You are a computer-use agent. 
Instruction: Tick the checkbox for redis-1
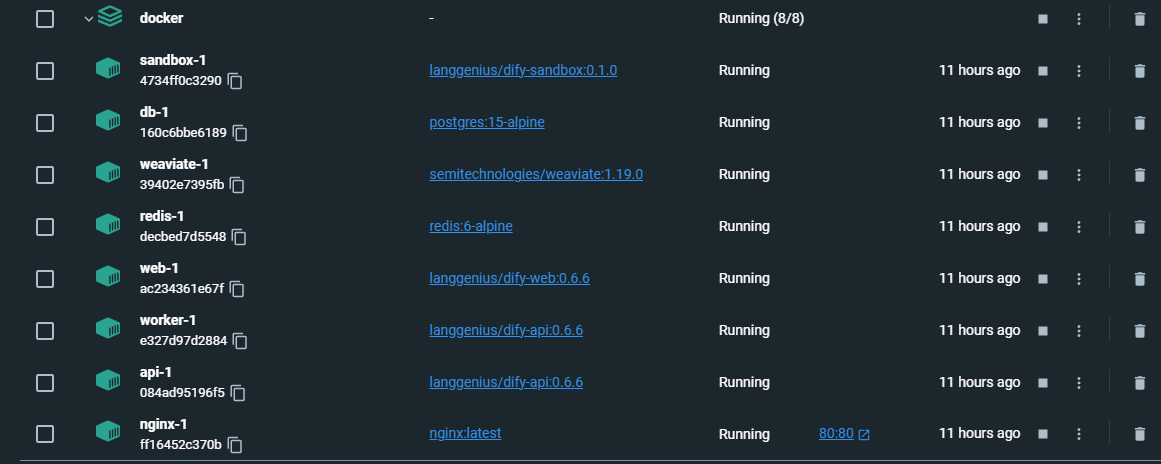pyautogui.click(x=44, y=226)
